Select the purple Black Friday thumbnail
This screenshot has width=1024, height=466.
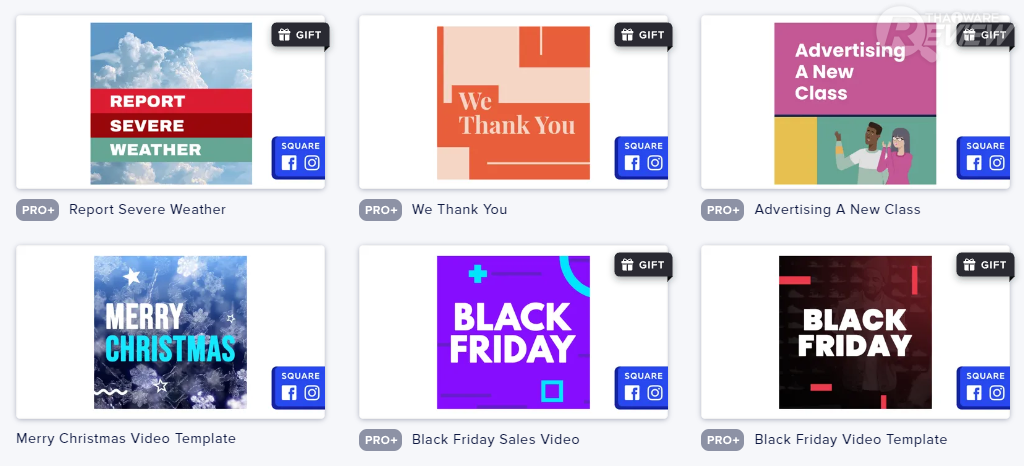[513, 332]
